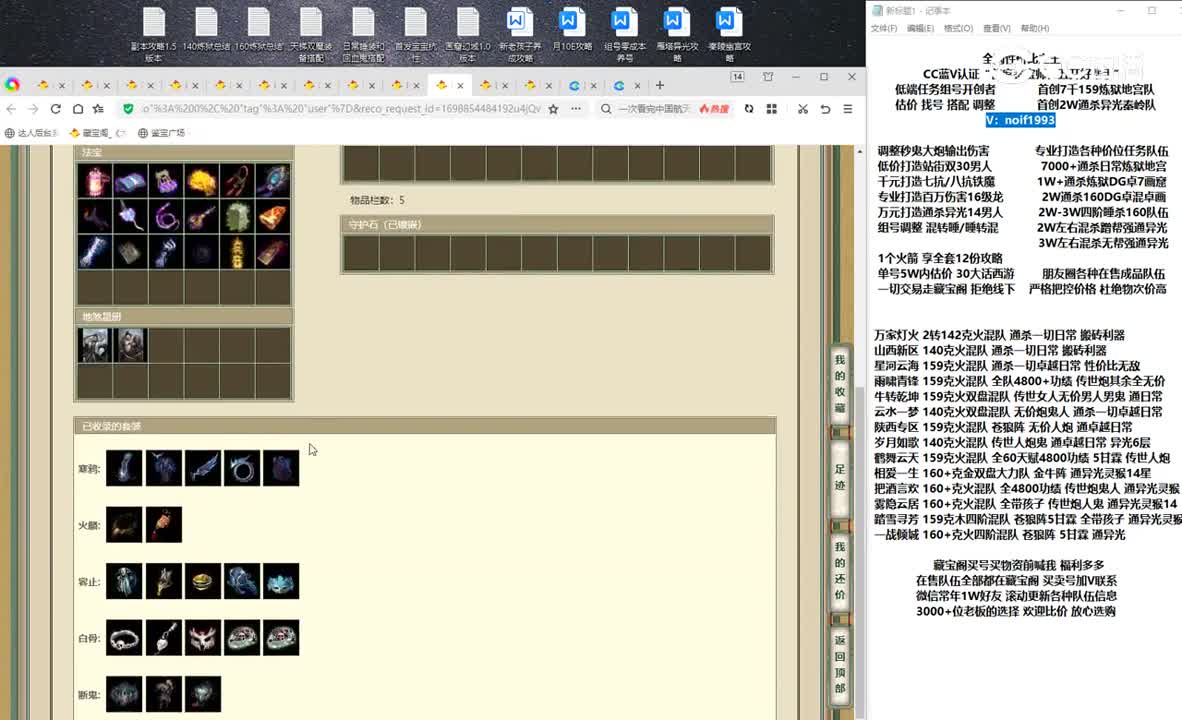Click highlighted text V: noif1993 in Notepad
1182x720 pixels.
click(x=1021, y=120)
